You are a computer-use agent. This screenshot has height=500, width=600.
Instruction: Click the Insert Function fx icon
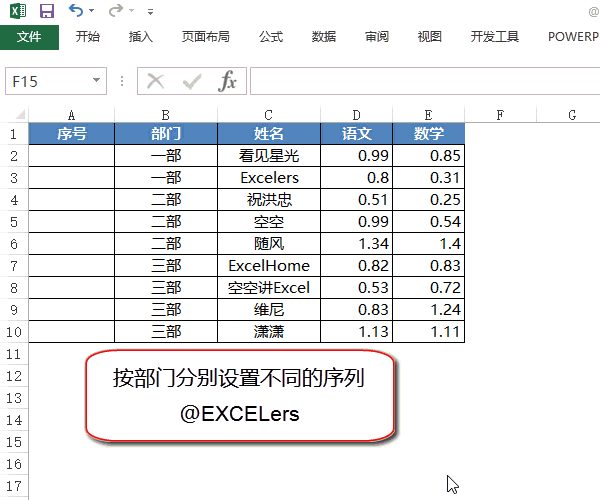click(228, 81)
